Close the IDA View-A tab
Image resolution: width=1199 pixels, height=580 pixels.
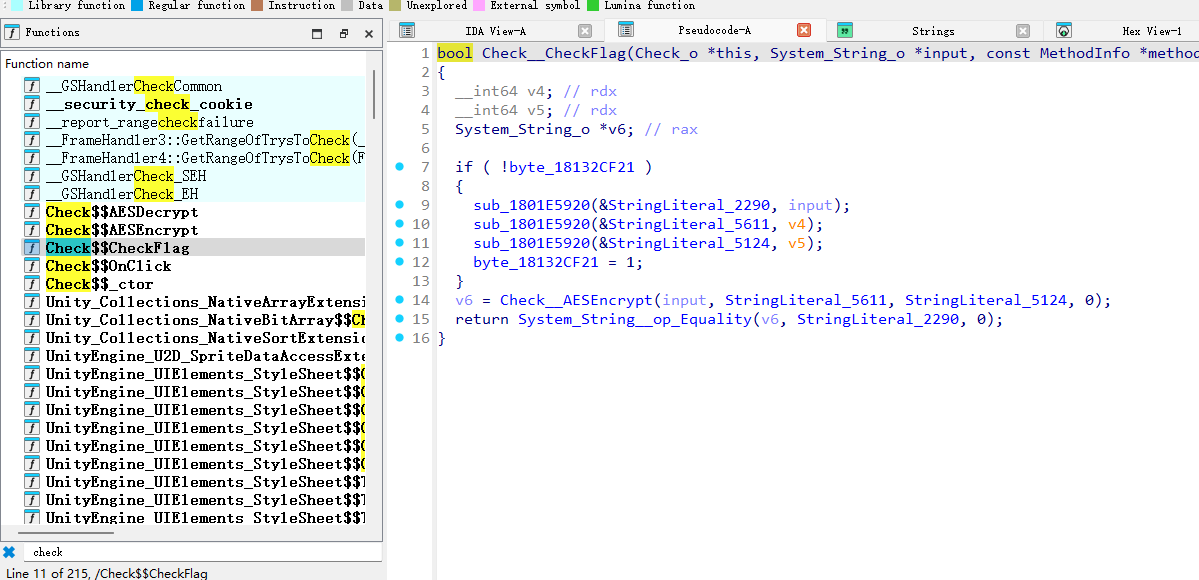pos(585,31)
